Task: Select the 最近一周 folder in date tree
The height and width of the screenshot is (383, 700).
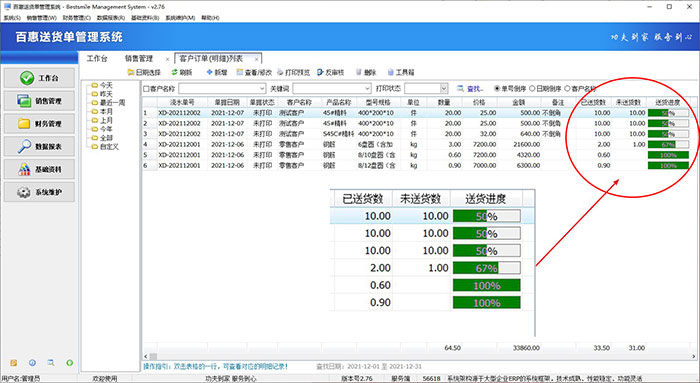Action: [108, 103]
